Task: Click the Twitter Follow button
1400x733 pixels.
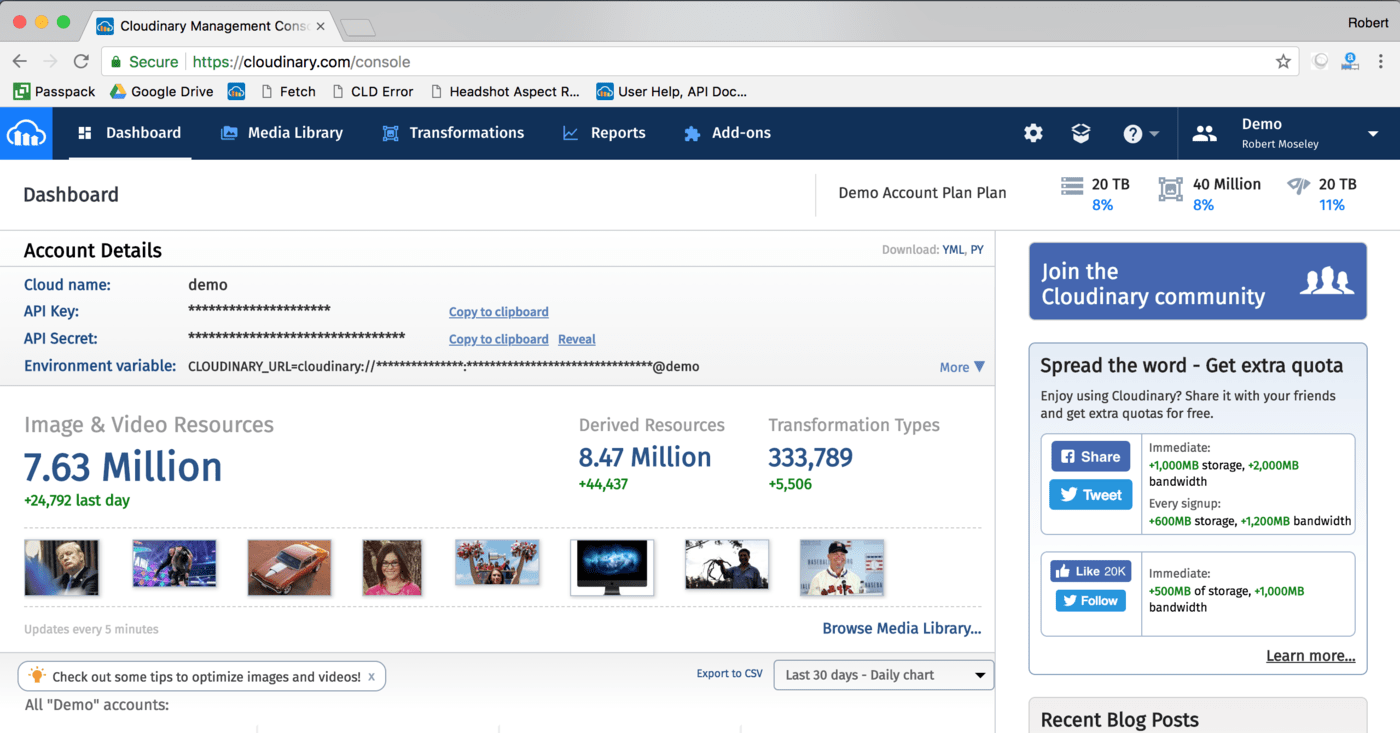Action: [1090, 600]
